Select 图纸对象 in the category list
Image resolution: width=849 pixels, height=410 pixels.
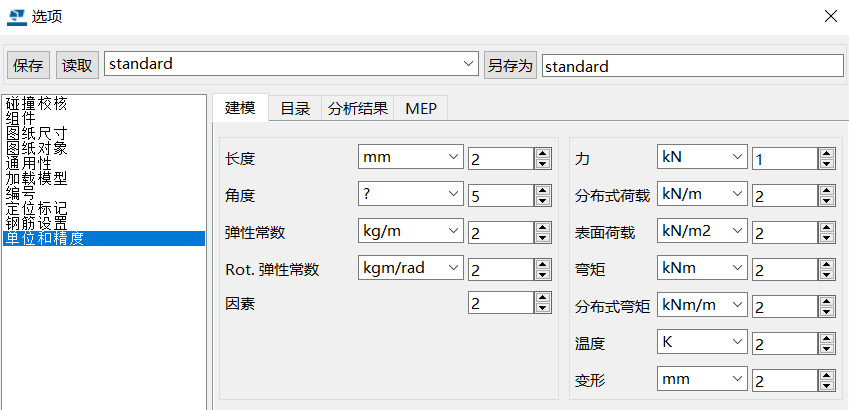104,148
